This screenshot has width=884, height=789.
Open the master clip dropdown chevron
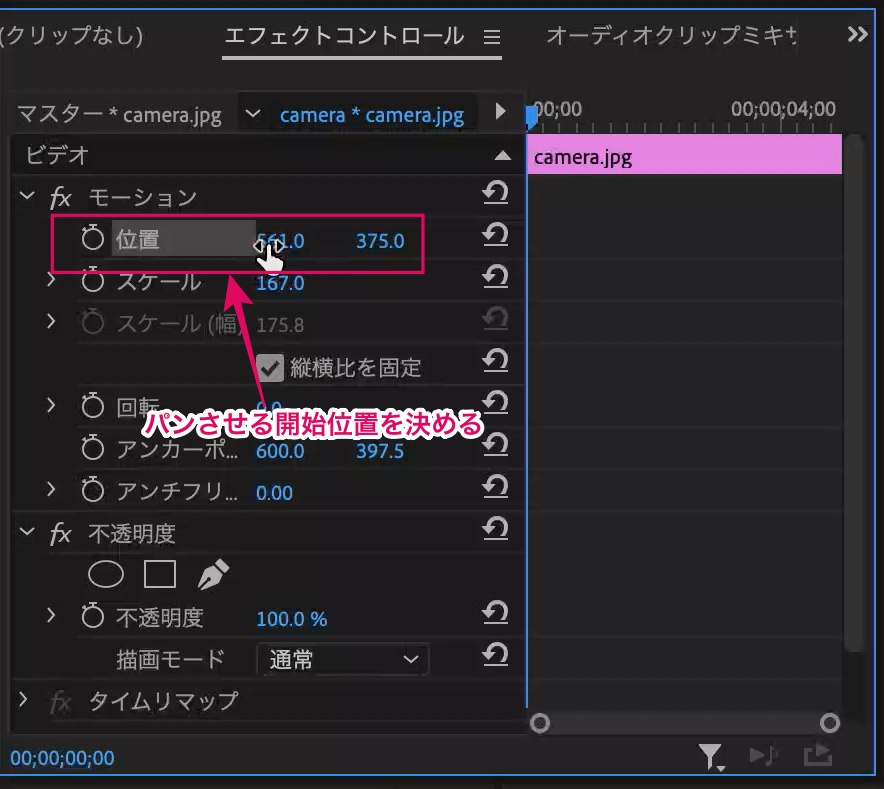(253, 114)
